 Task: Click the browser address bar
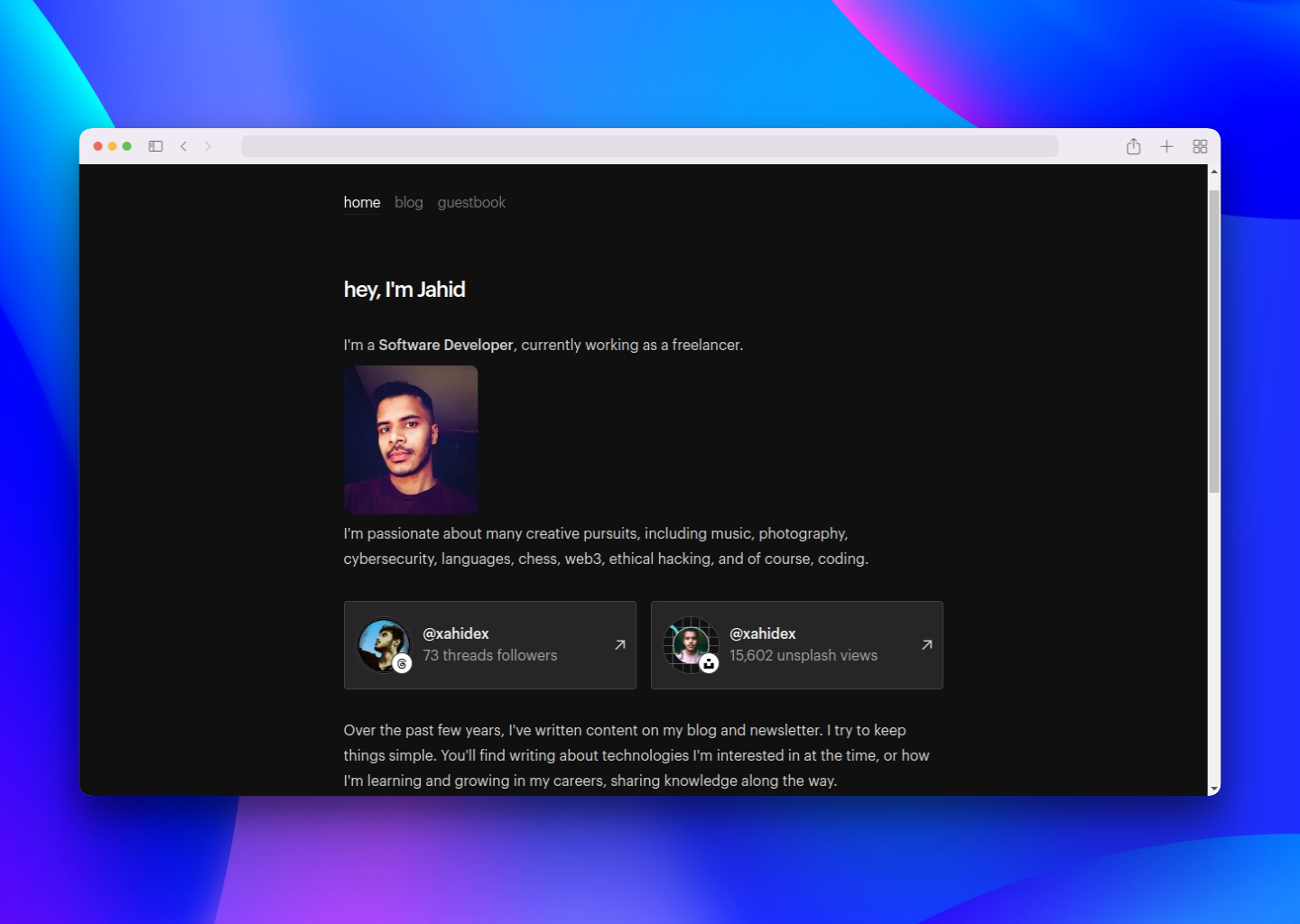tap(650, 146)
